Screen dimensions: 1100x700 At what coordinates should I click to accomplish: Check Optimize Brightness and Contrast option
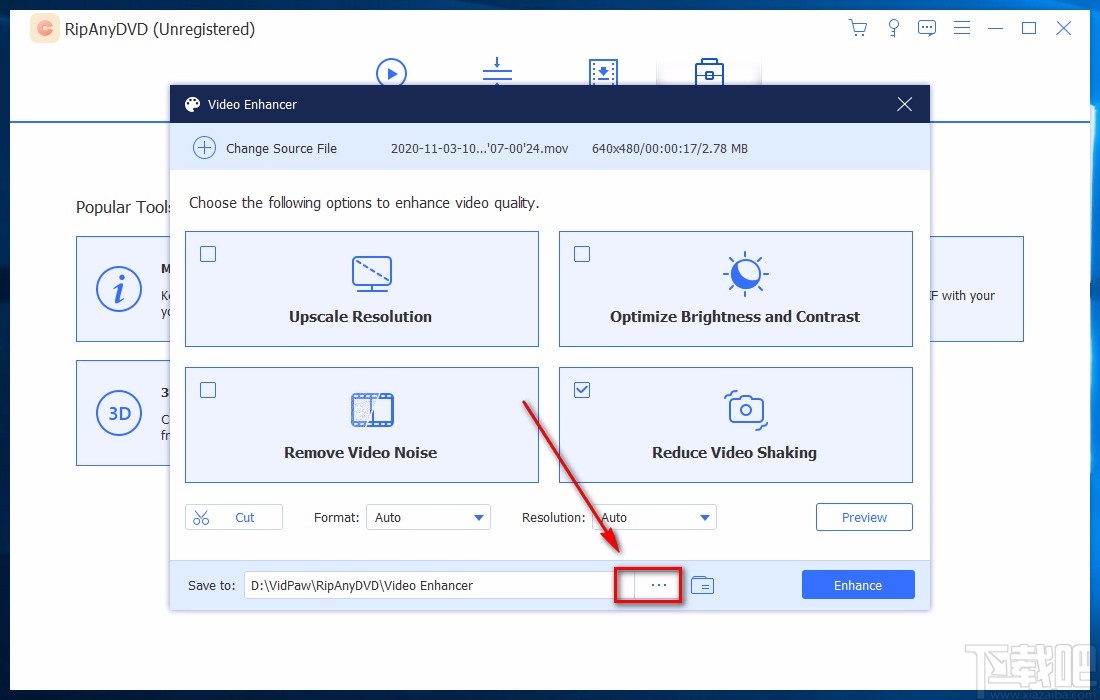(x=582, y=254)
